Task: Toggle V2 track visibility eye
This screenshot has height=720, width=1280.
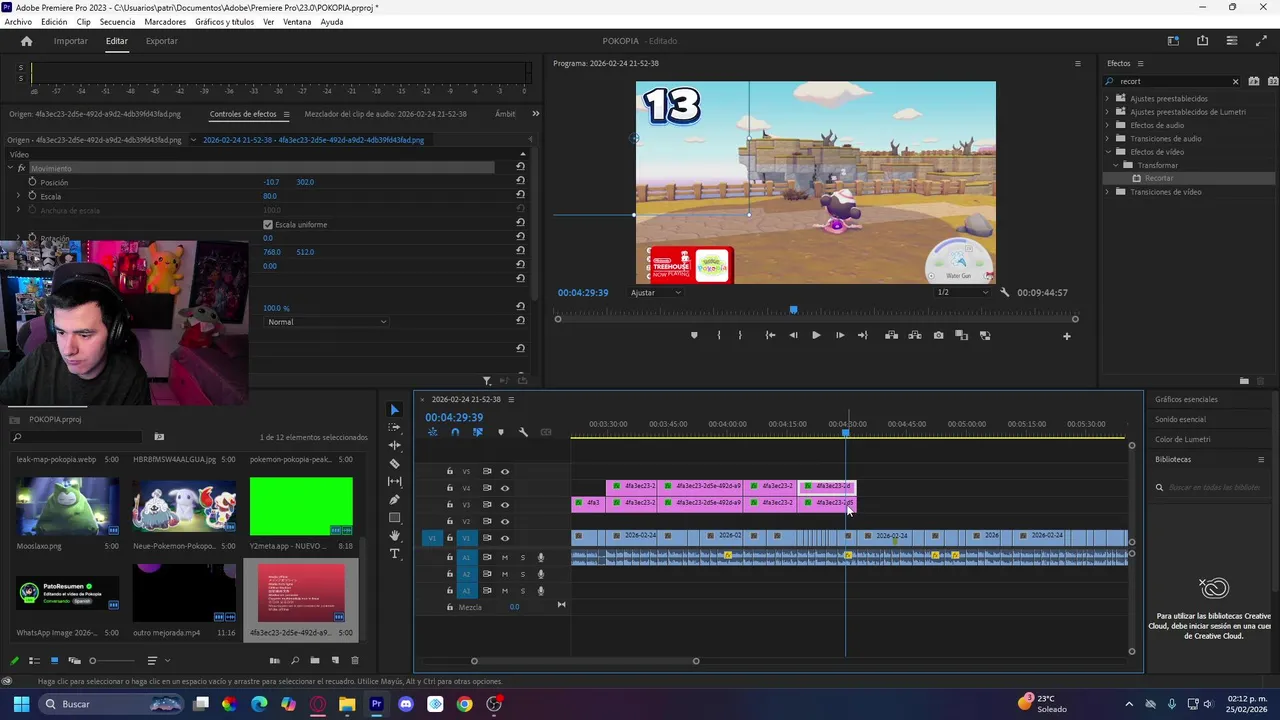Action: [505, 521]
